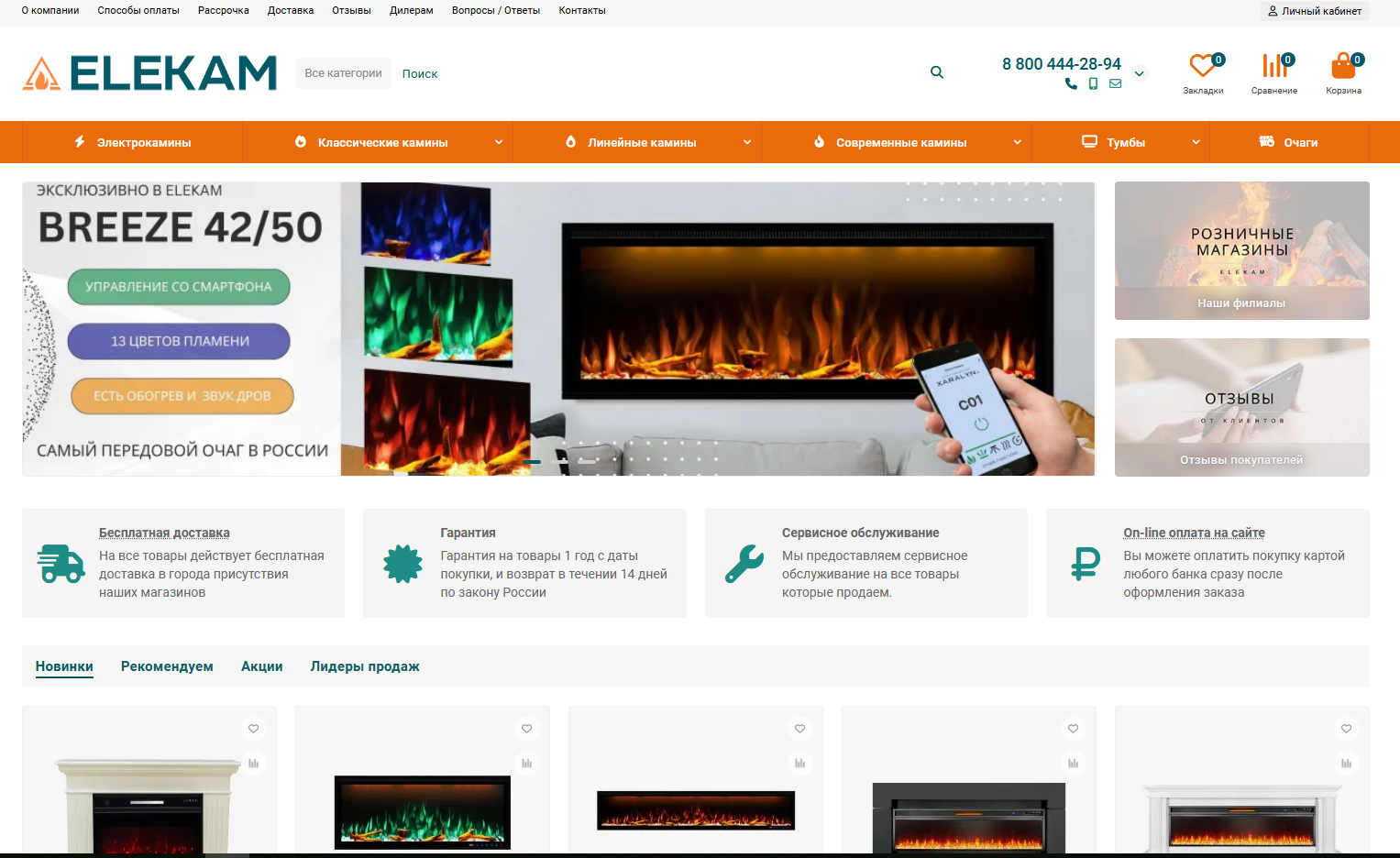The height and width of the screenshot is (858, 1400).
Task: Click the envelope email icon
Action: click(x=1115, y=83)
